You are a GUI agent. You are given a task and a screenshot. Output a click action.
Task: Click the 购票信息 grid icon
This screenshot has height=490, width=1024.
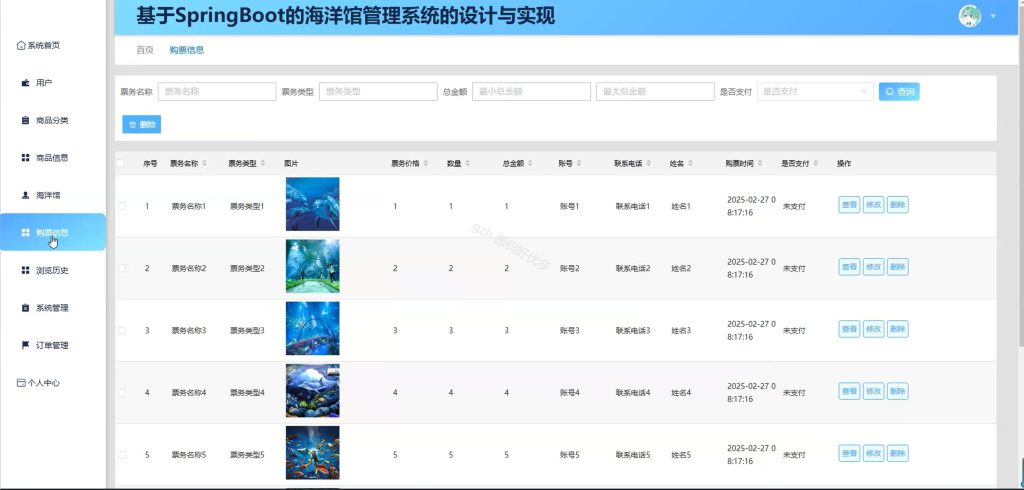(x=25, y=233)
